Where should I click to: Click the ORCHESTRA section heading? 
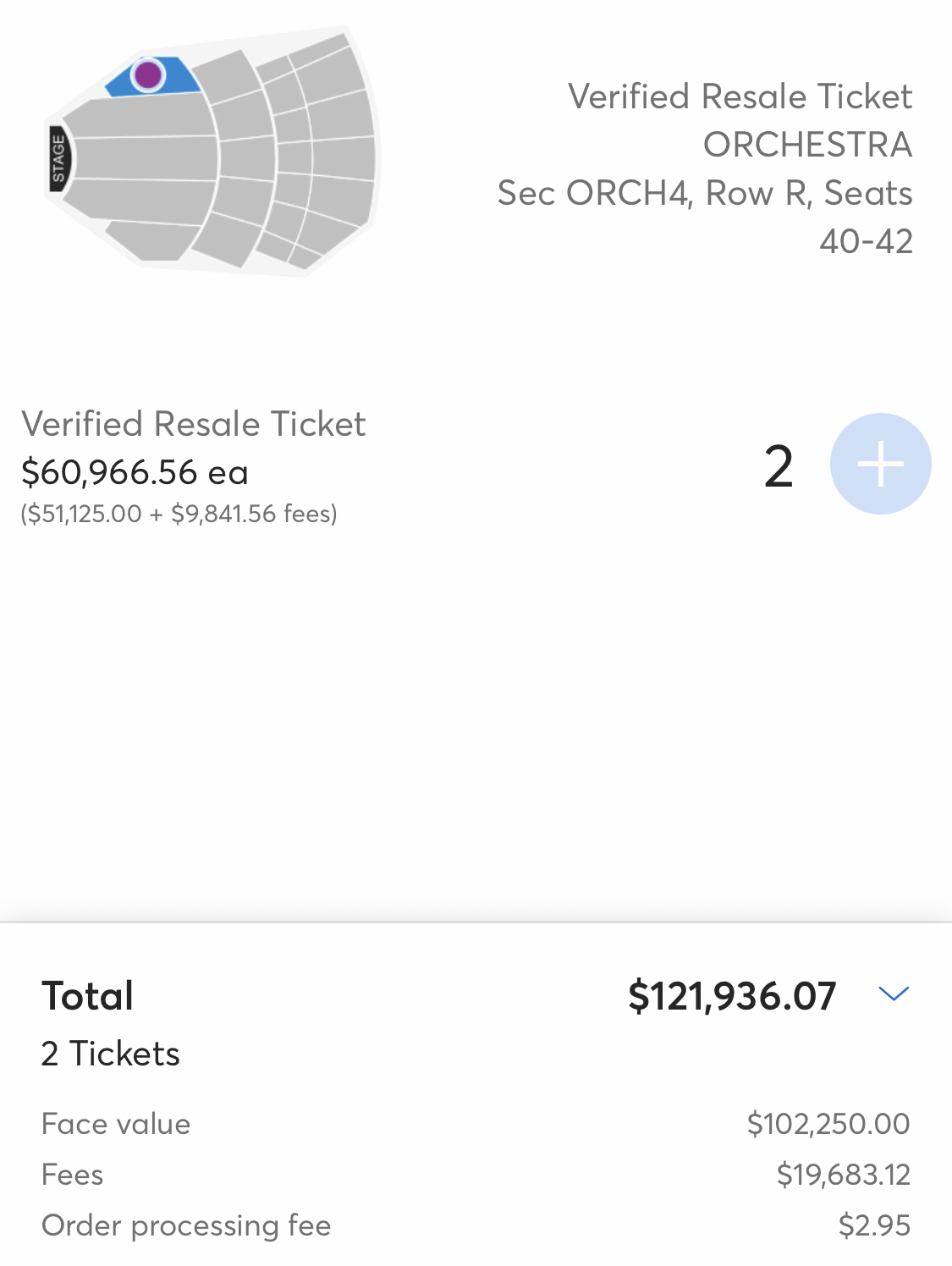807,145
